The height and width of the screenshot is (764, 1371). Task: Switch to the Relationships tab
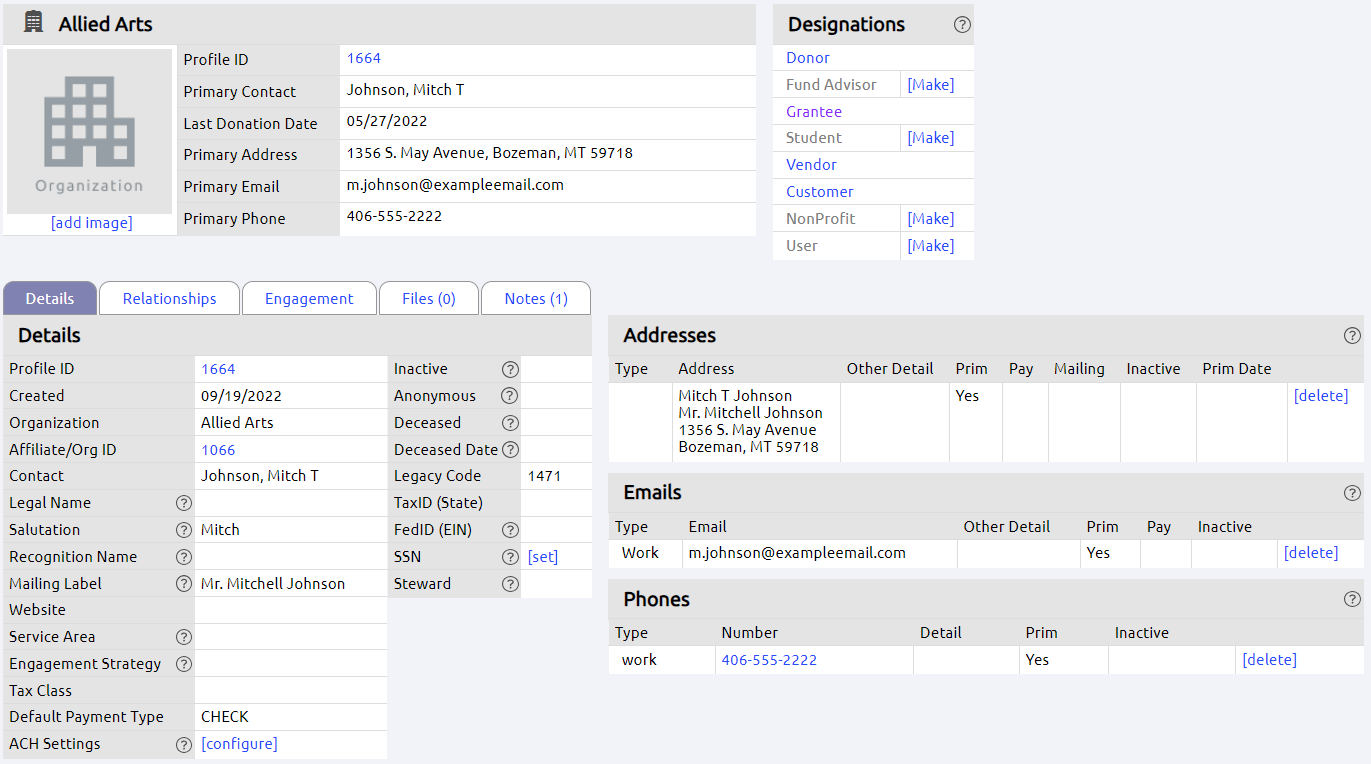[168, 297]
